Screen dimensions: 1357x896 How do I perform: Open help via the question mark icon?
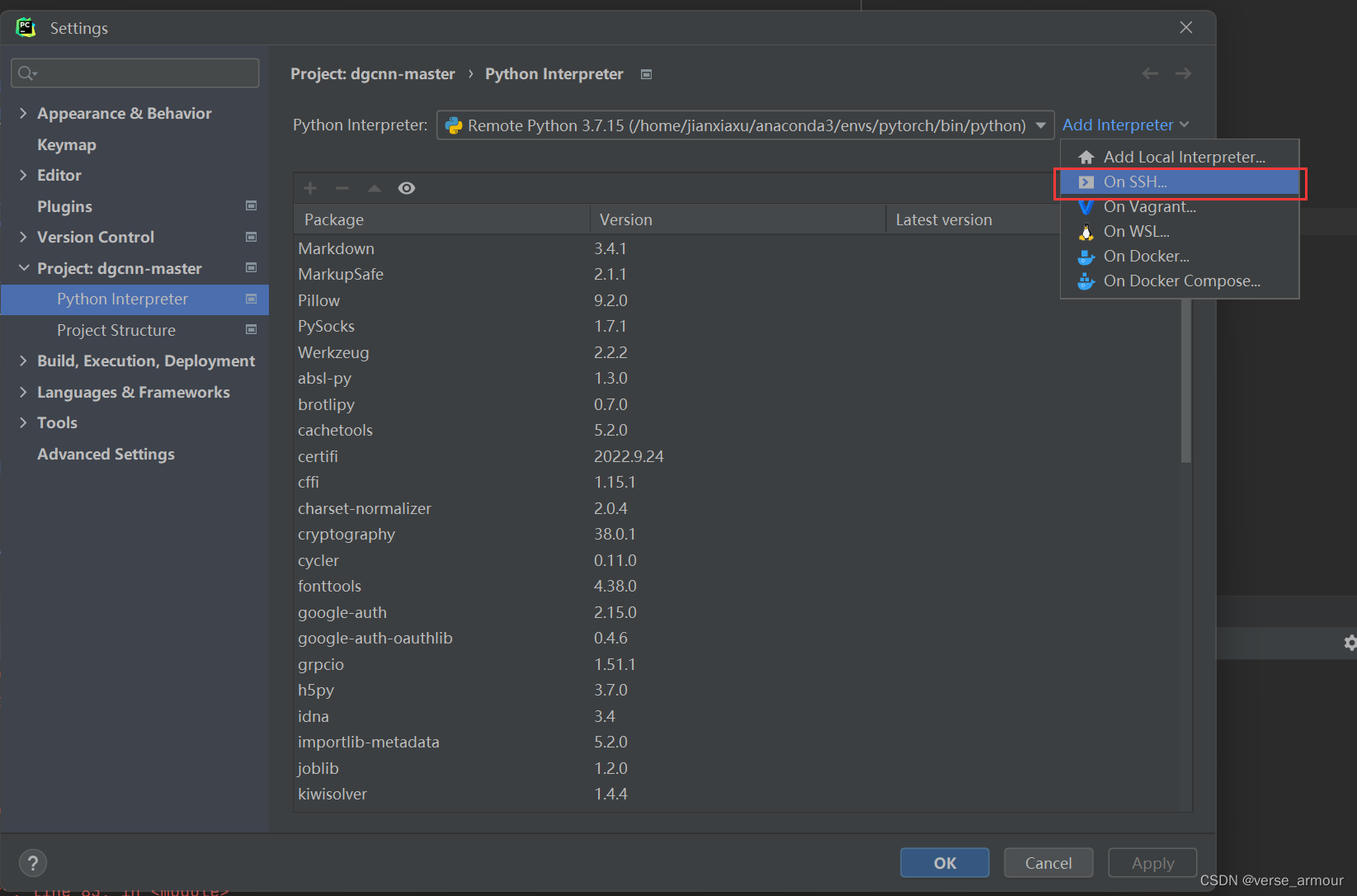pyautogui.click(x=33, y=863)
